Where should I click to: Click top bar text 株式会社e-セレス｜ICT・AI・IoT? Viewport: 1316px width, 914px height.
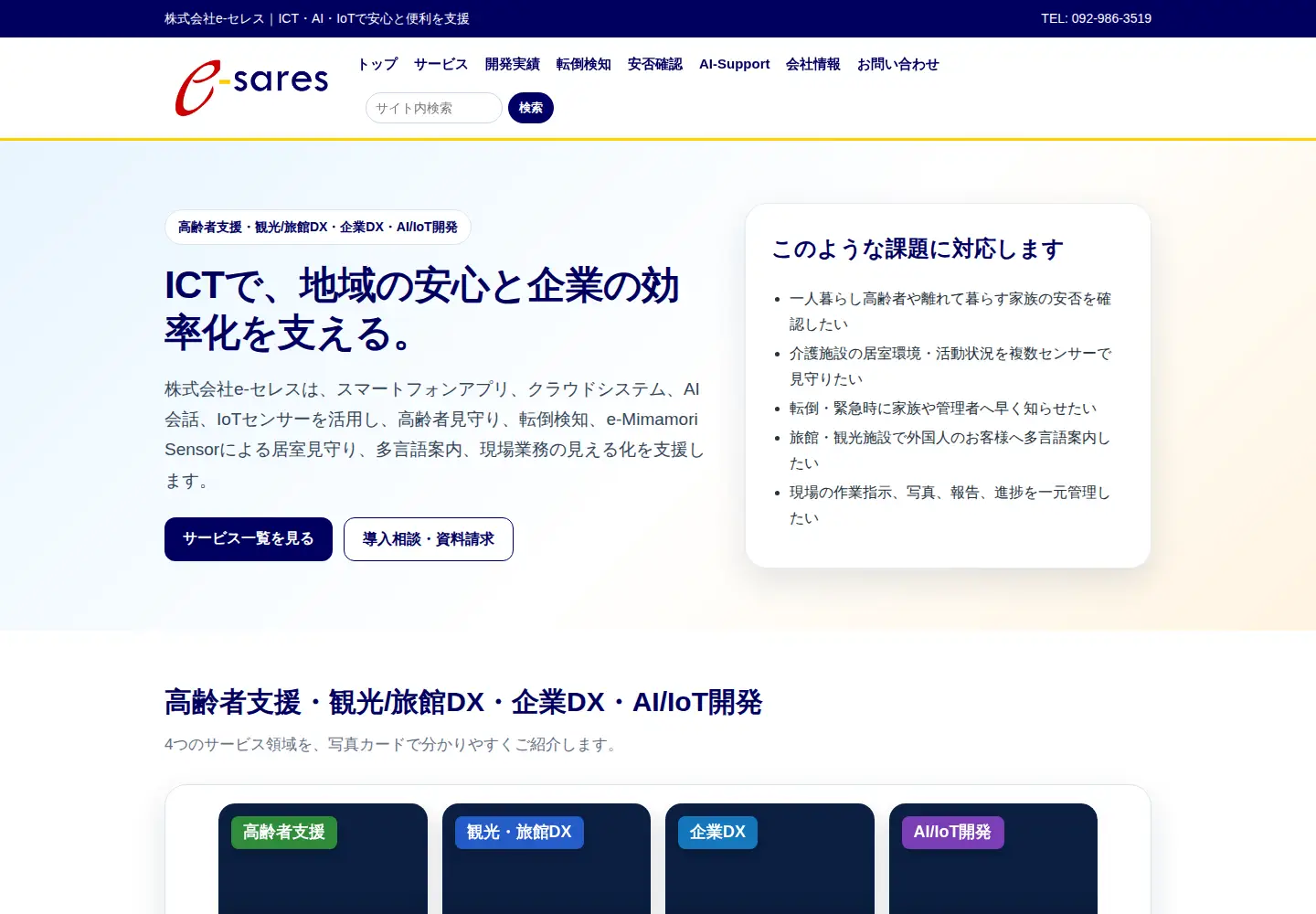click(317, 18)
